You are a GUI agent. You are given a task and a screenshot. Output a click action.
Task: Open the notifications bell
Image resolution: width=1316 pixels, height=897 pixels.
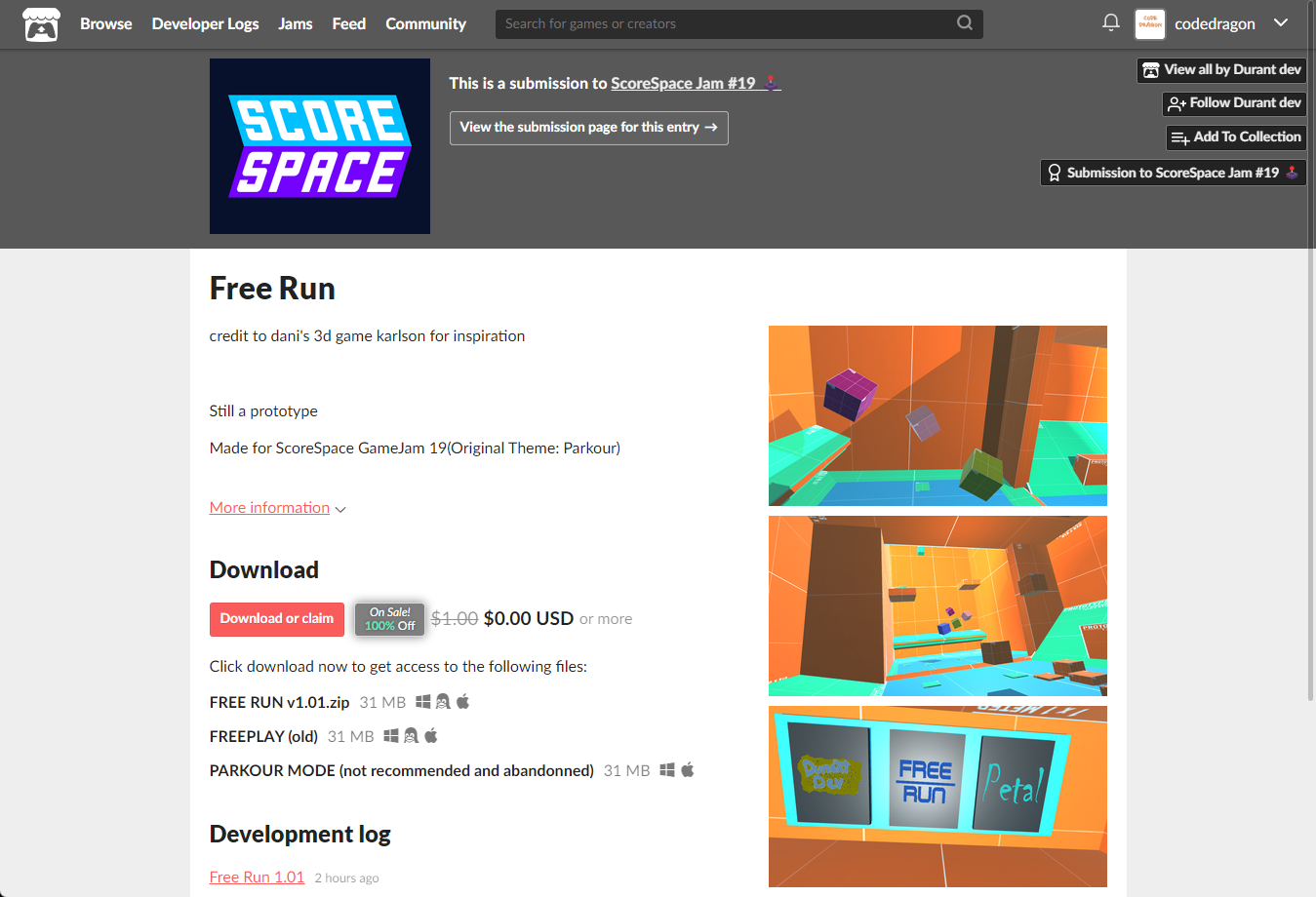click(1110, 22)
